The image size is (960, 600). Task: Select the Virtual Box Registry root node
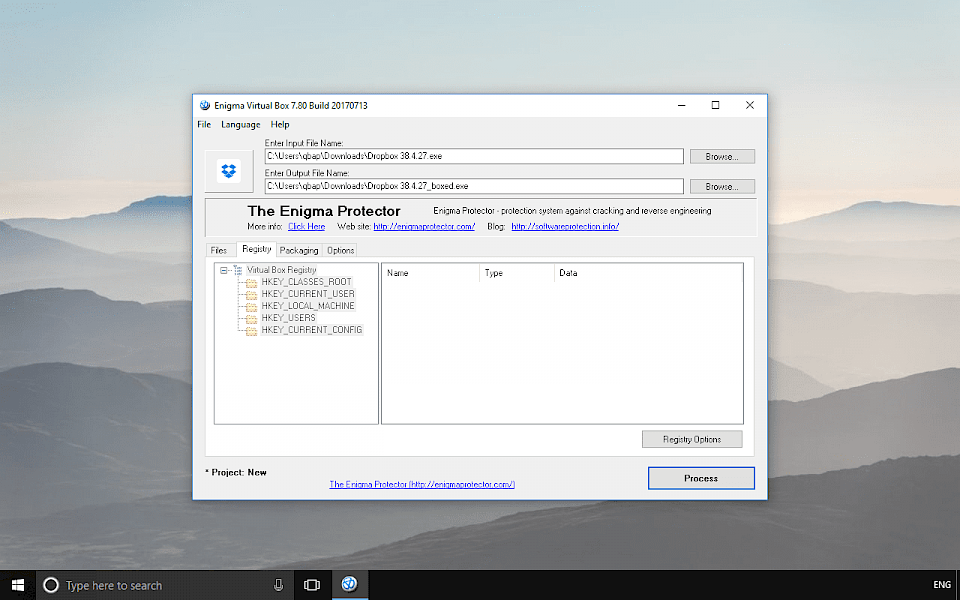pyautogui.click(x=282, y=270)
